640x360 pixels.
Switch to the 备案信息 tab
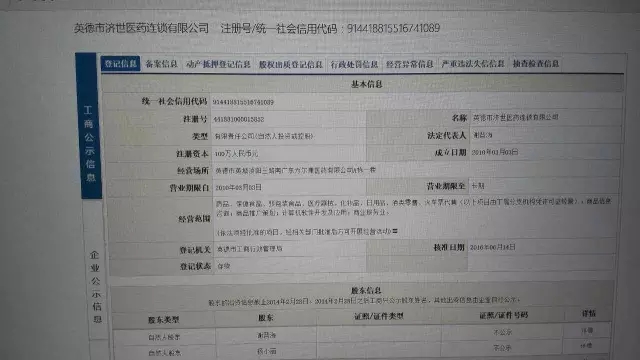coord(162,64)
